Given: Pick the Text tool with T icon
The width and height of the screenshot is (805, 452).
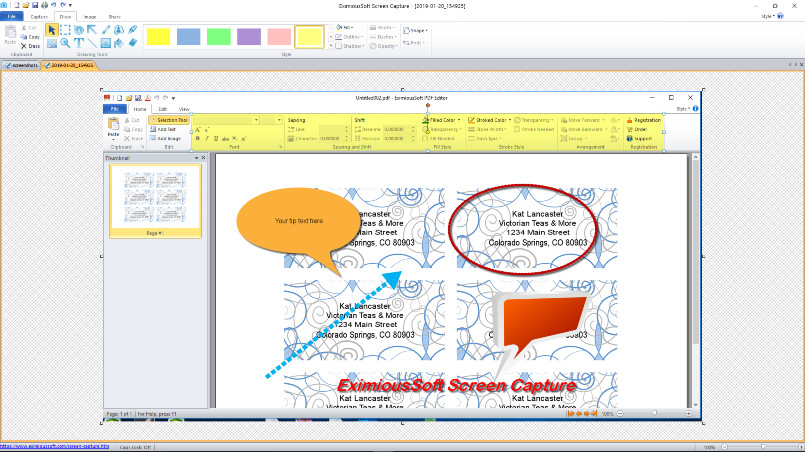Looking at the screenshot, I should click(x=79, y=43).
